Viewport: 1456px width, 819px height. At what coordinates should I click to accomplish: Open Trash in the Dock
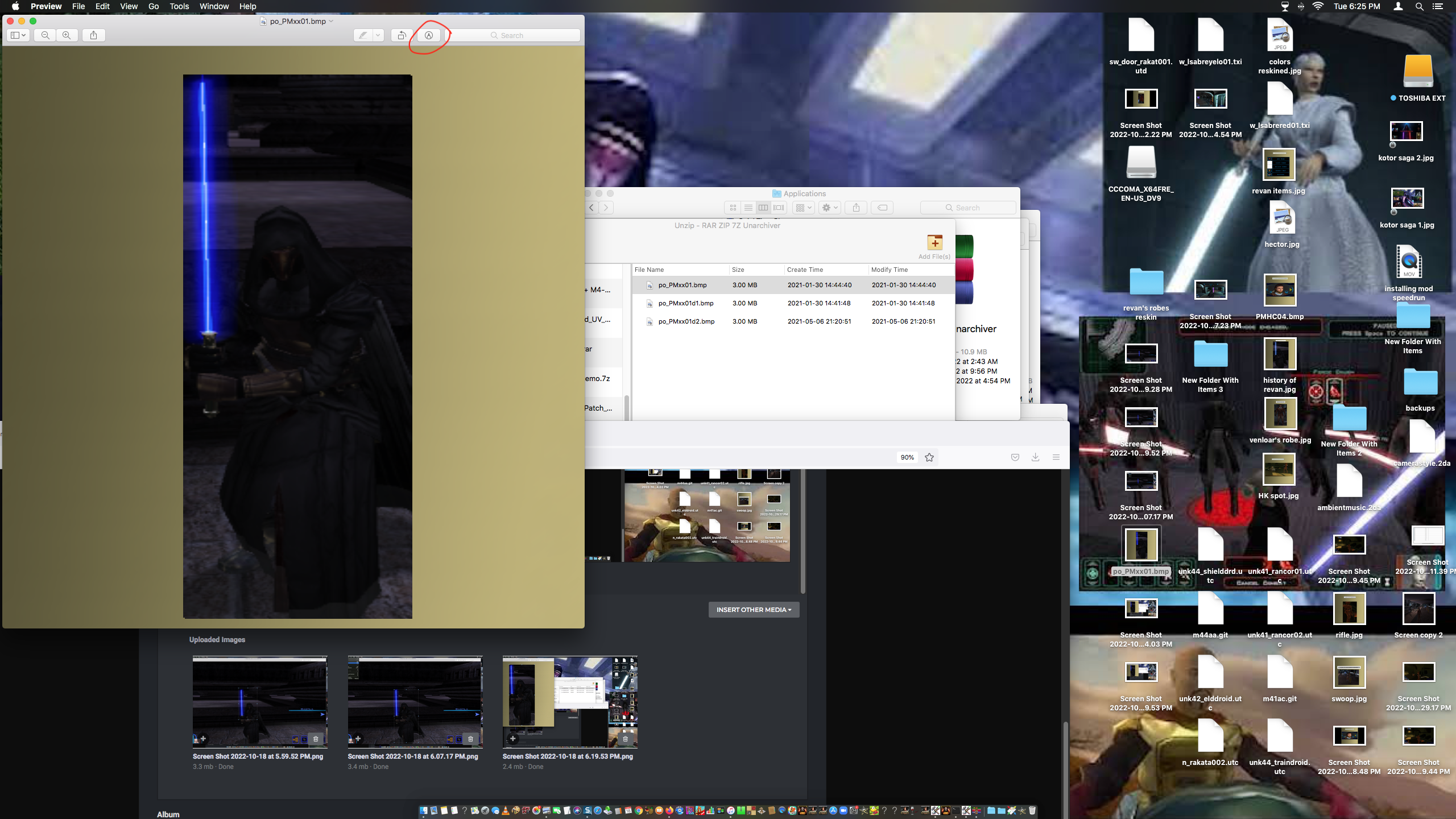pyautogui.click(x=1032, y=810)
